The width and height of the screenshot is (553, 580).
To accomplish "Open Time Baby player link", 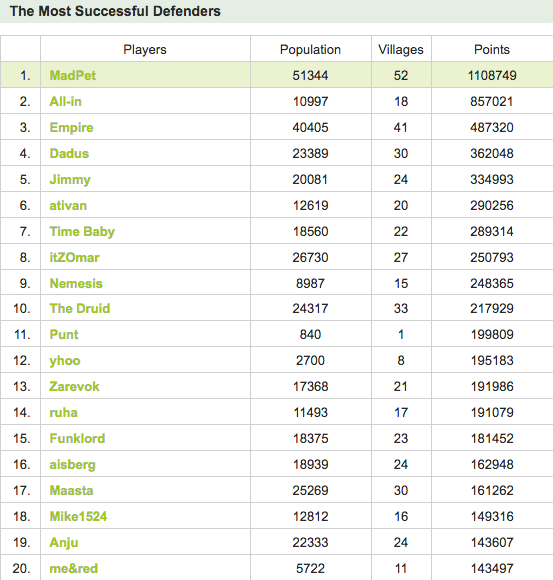I will pos(82,232).
